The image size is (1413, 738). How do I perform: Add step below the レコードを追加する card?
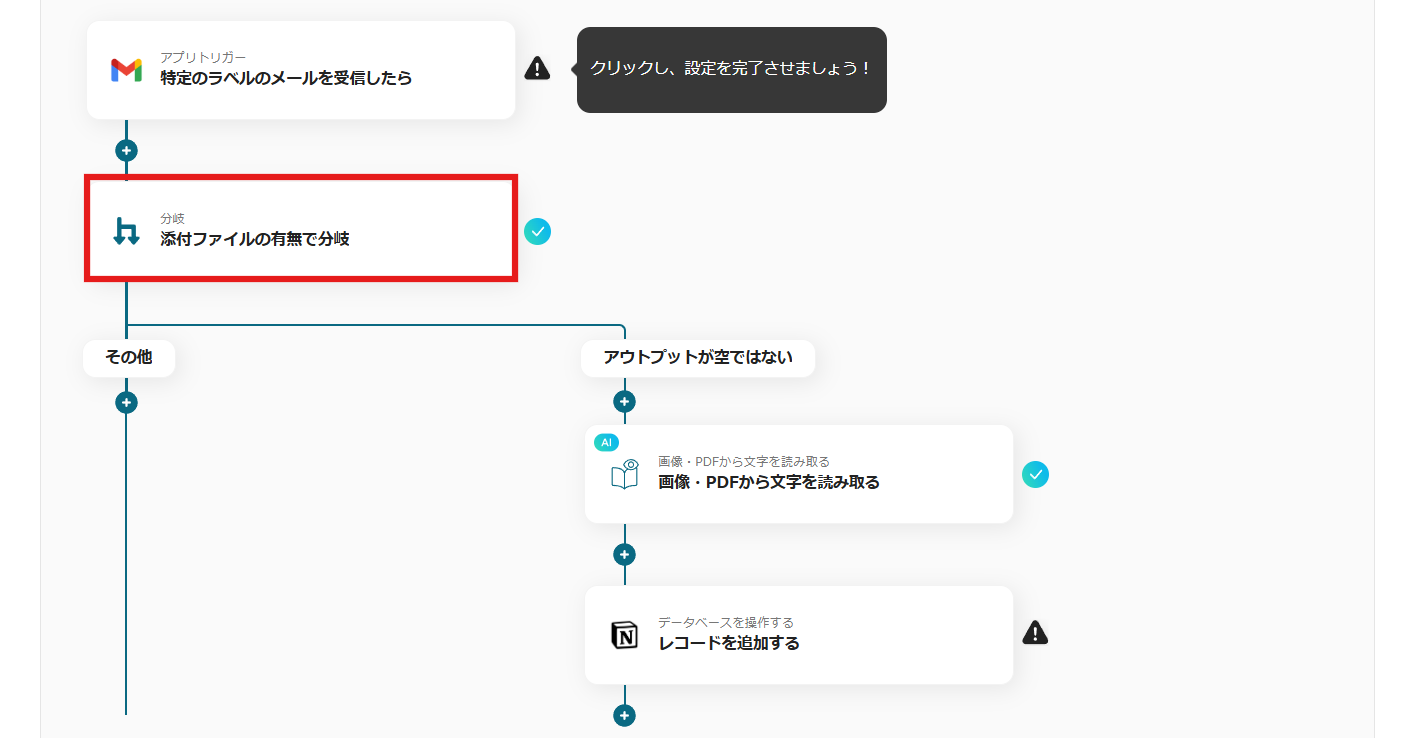[x=624, y=716]
